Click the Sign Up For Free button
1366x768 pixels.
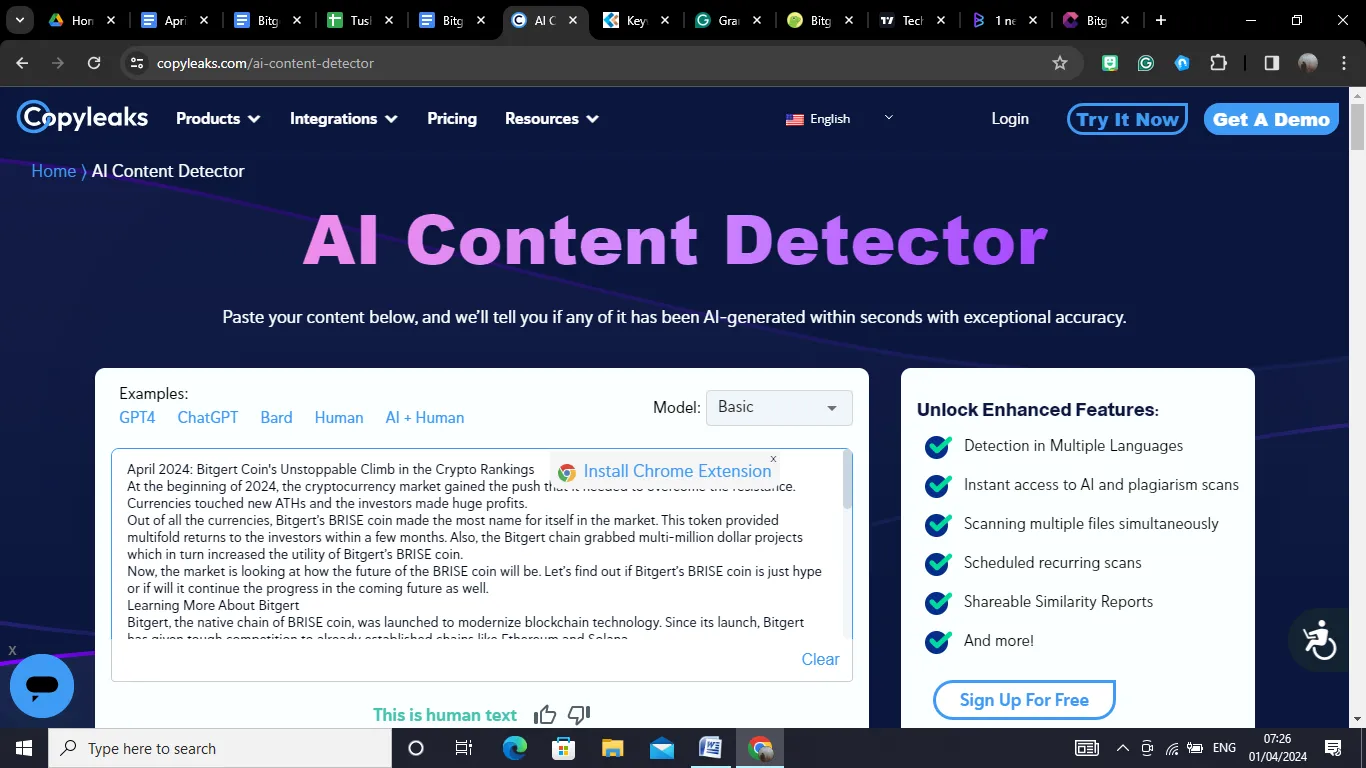coord(1024,700)
